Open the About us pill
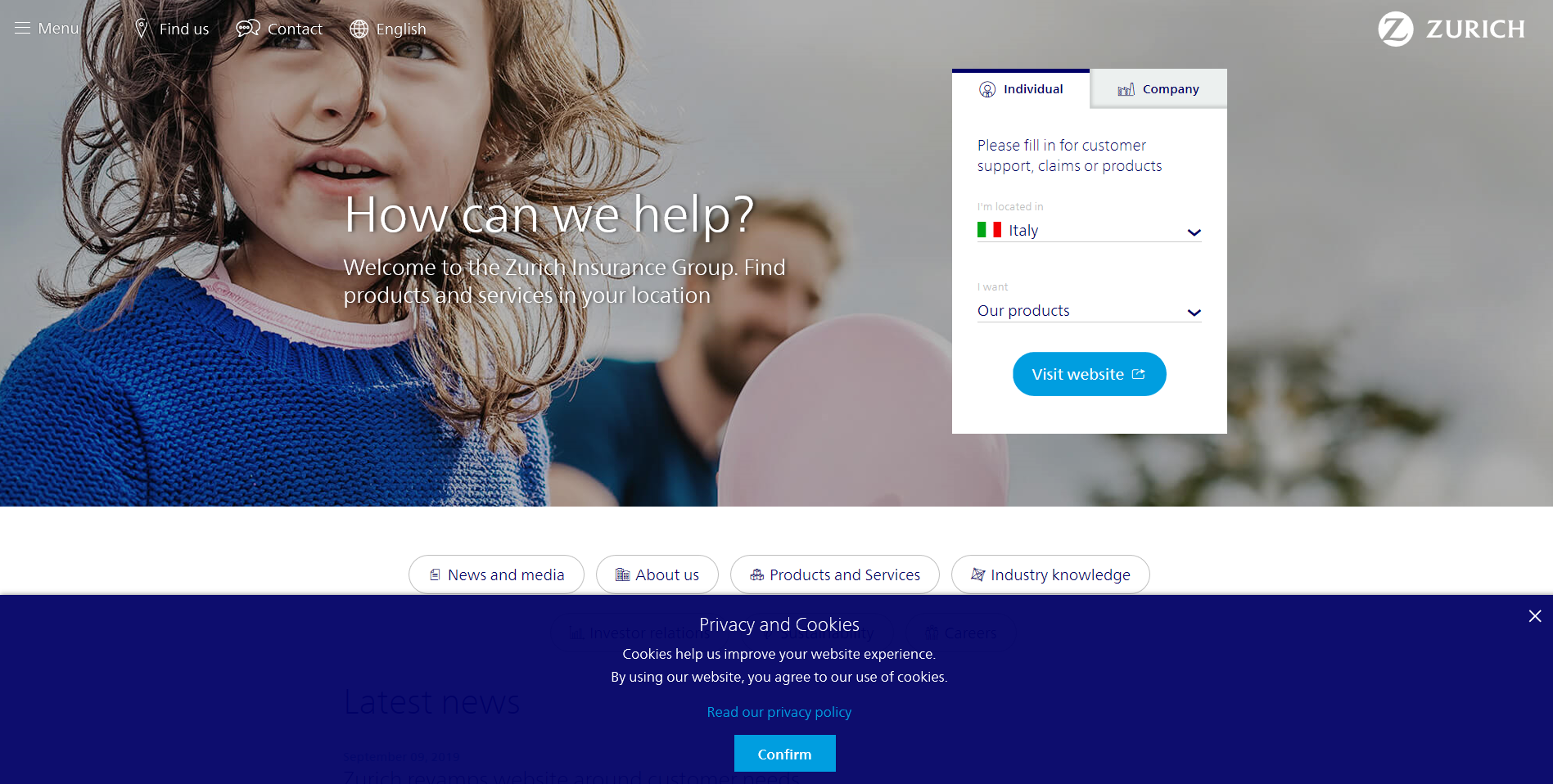This screenshot has height=784, width=1553. pyautogui.click(x=657, y=574)
